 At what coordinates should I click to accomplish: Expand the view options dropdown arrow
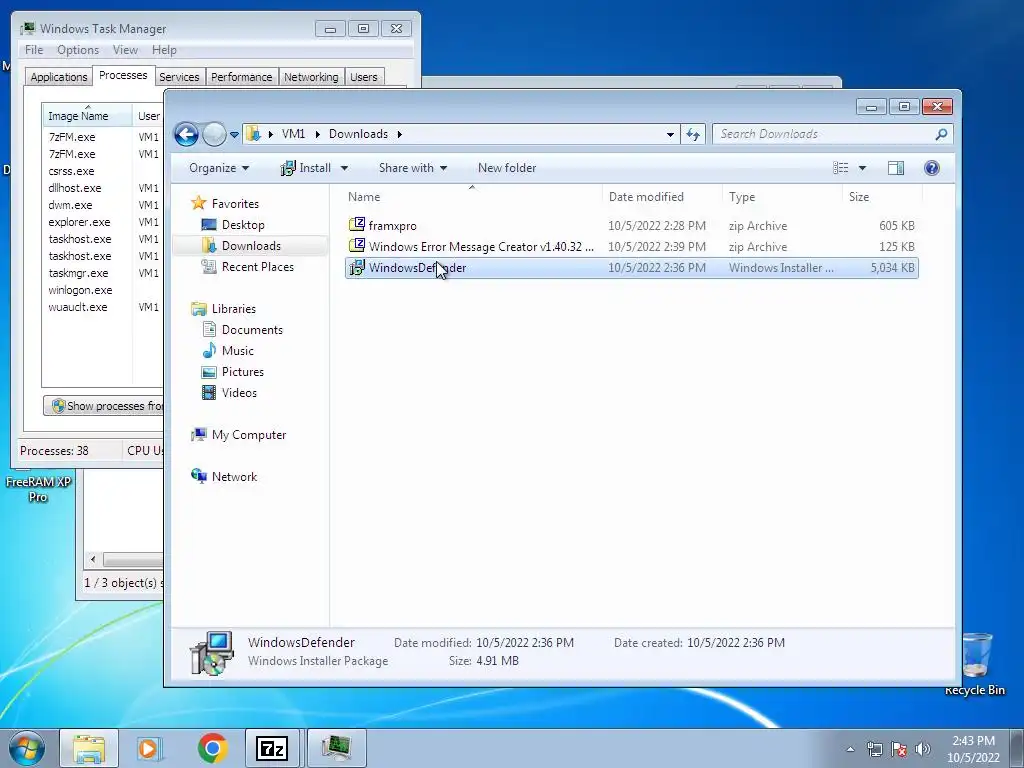[x=862, y=168]
